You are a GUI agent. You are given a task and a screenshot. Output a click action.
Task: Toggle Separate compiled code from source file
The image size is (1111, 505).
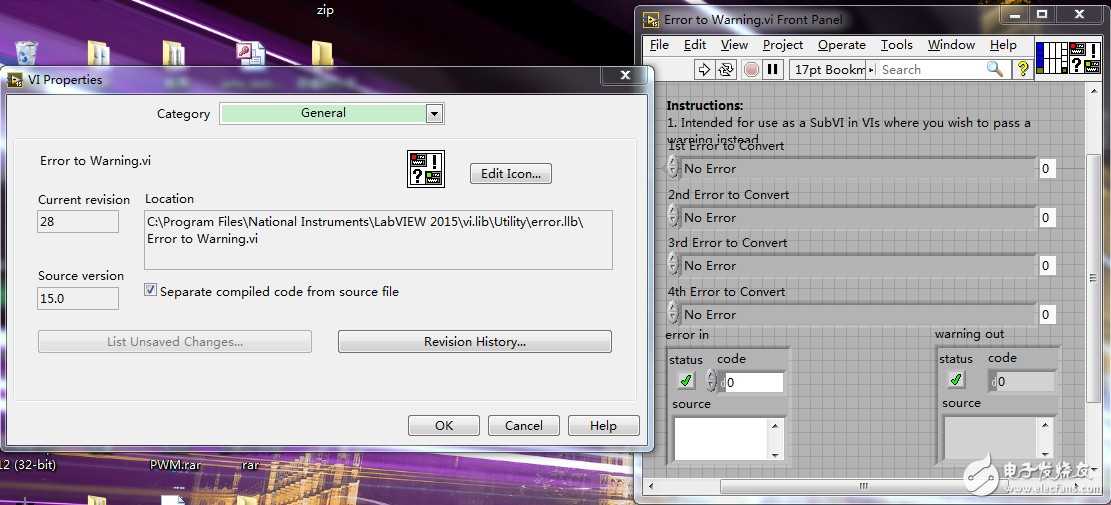click(150, 290)
